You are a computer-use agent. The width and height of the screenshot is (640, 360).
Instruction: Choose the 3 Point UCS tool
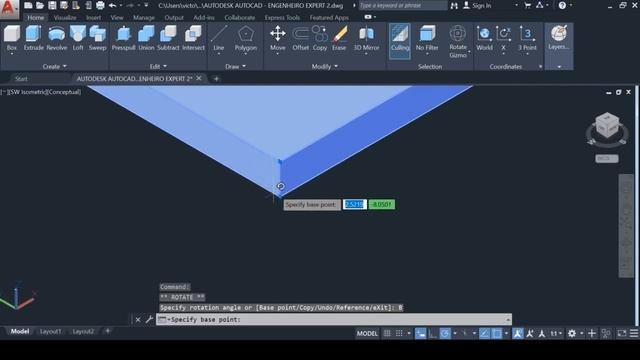pyautogui.click(x=527, y=38)
